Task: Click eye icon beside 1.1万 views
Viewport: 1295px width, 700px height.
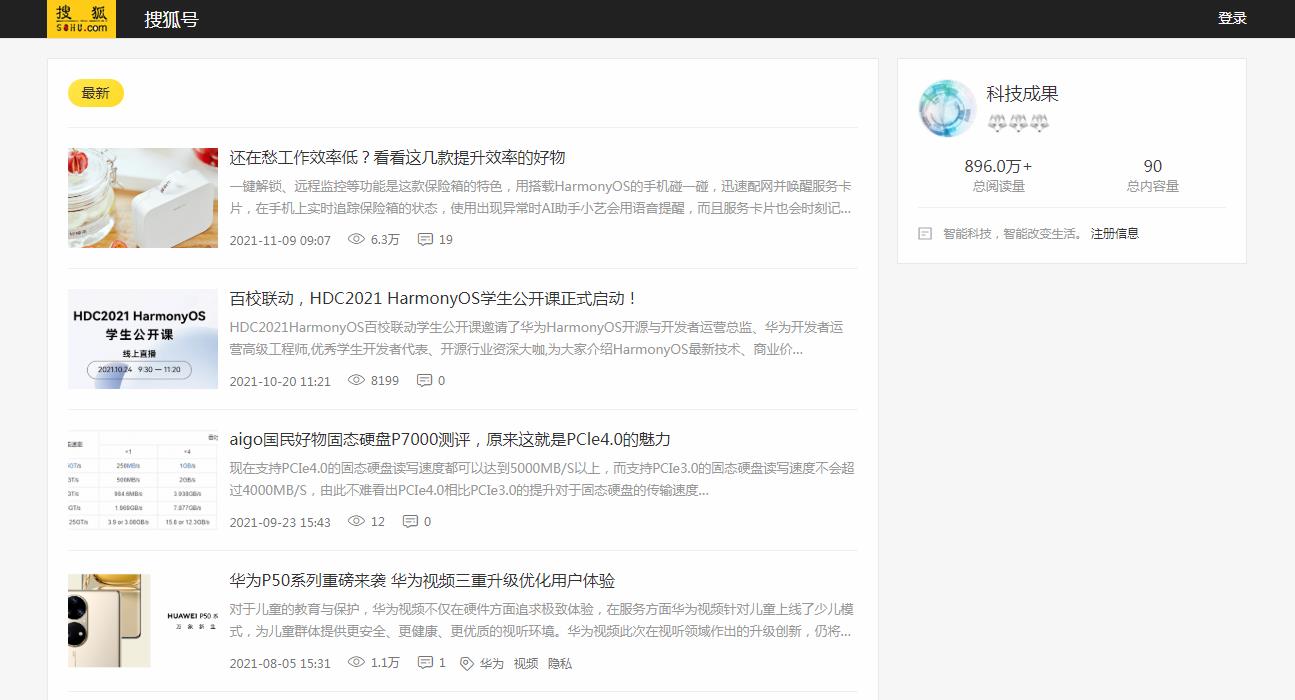Action: coord(356,662)
